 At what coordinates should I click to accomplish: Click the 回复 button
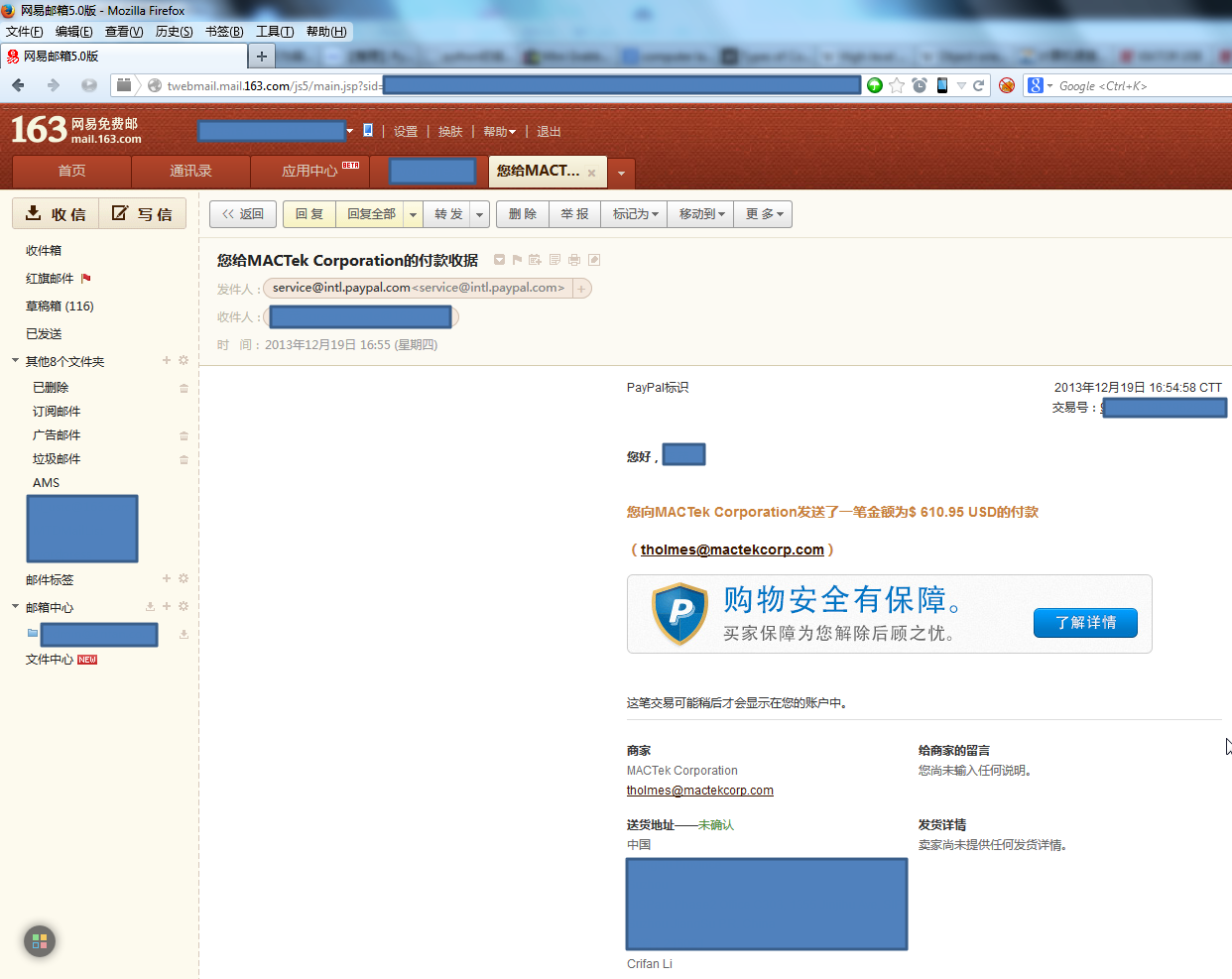click(309, 214)
